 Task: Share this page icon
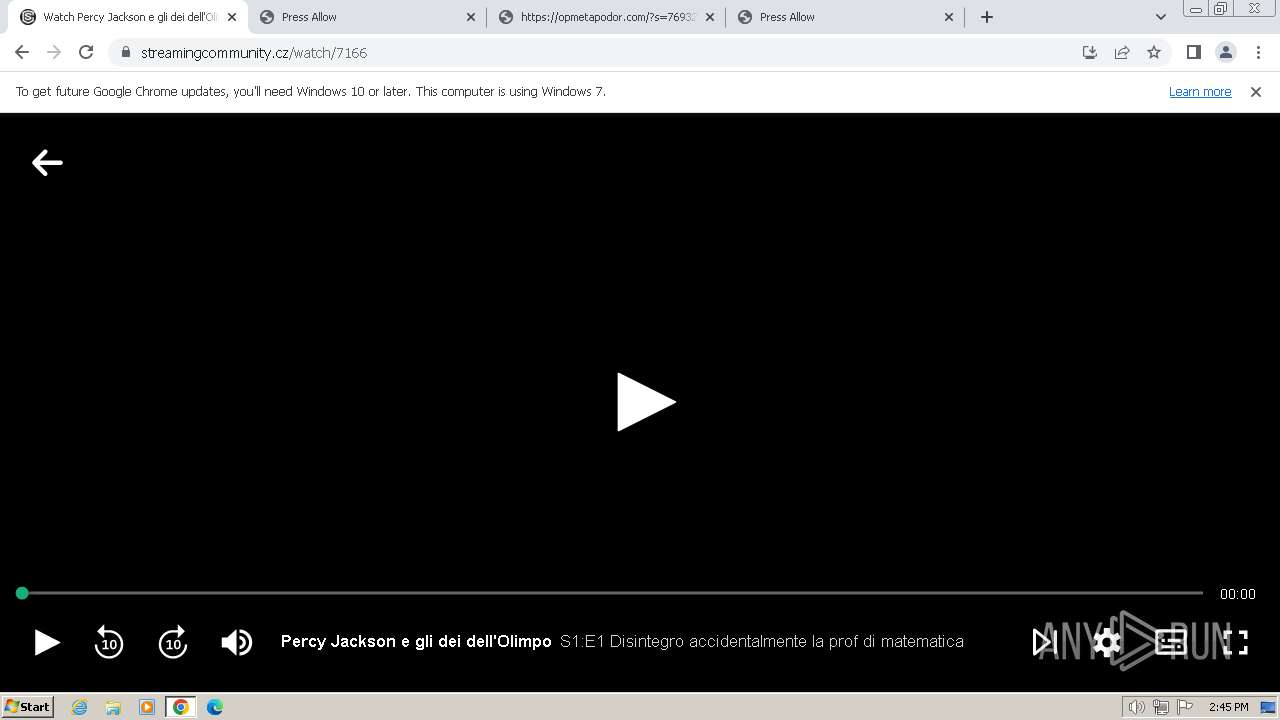pos(1122,52)
